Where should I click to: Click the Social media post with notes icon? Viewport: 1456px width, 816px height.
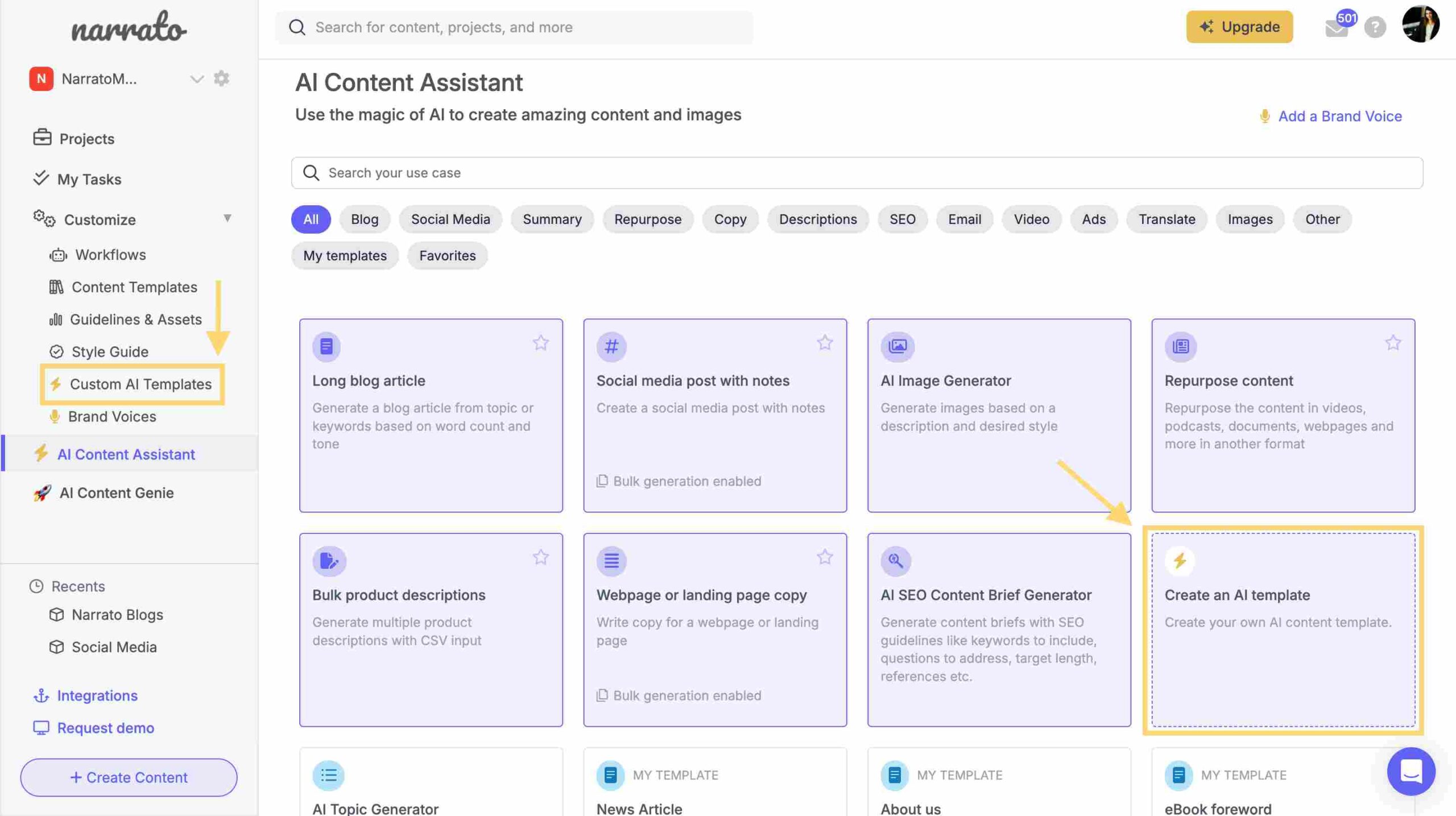click(611, 346)
